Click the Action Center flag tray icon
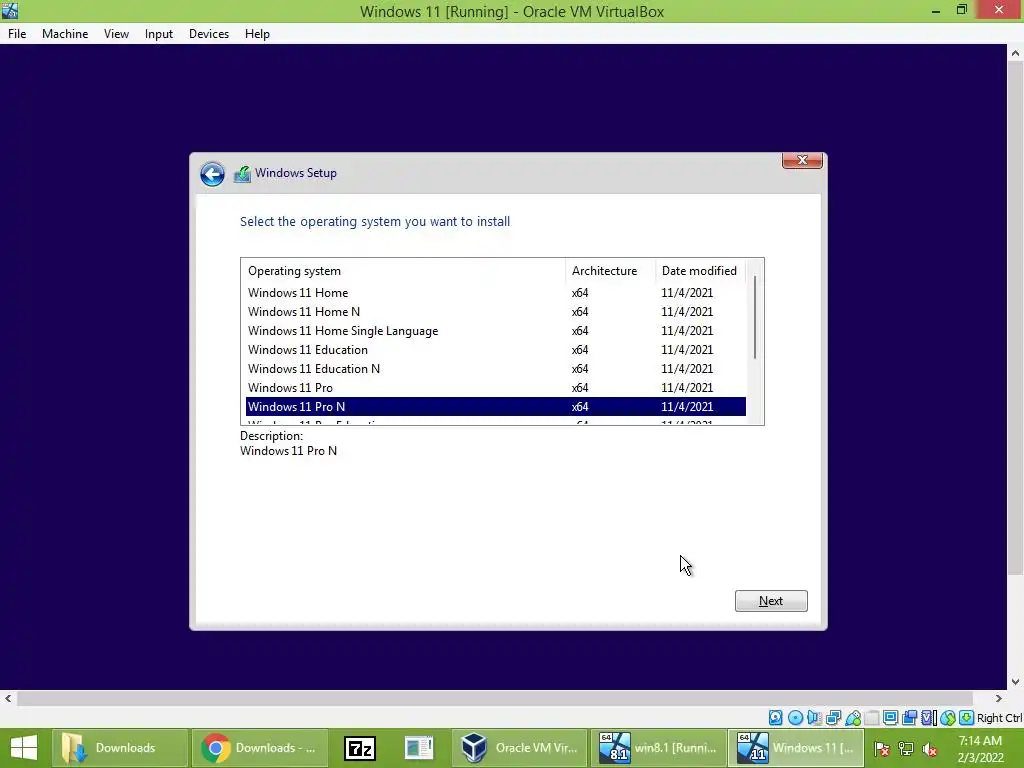This screenshot has width=1024, height=768. [x=882, y=748]
